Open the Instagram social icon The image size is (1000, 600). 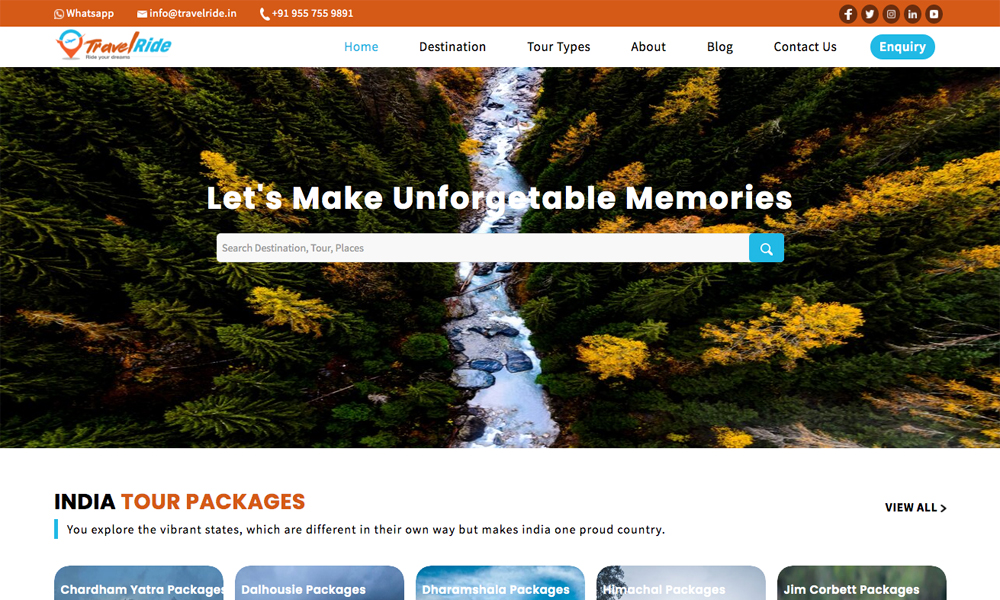coord(891,14)
